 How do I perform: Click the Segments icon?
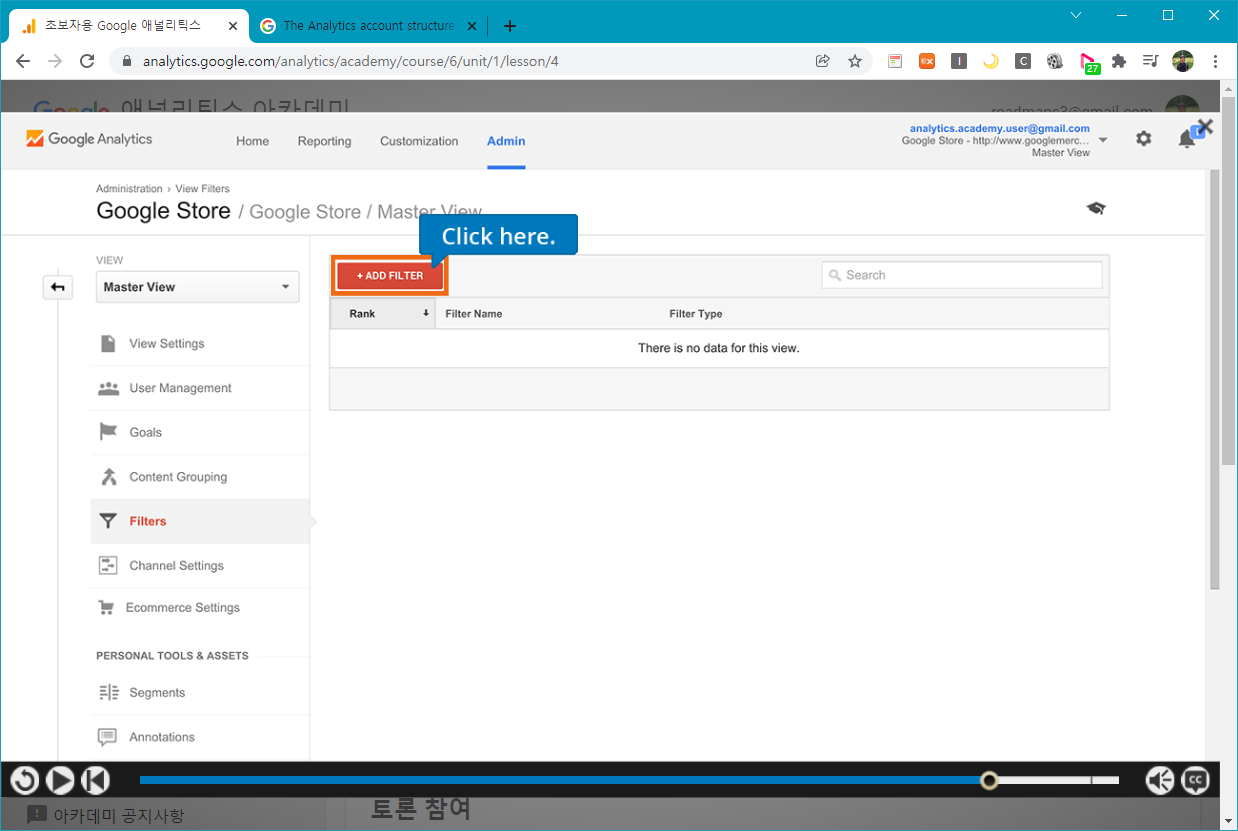[x=108, y=693]
